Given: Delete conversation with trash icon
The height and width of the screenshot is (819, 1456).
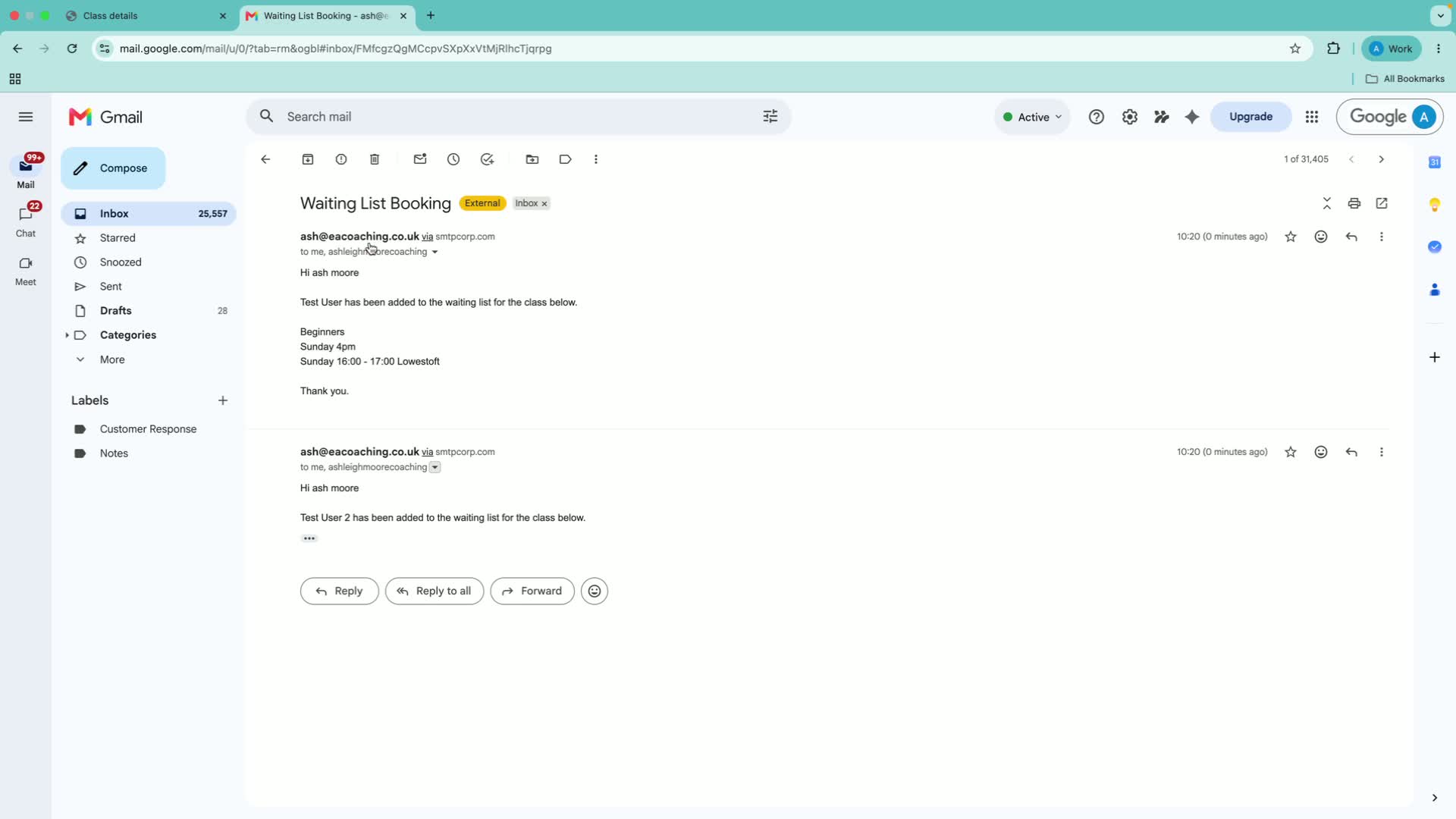Looking at the screenshot, I should pyautogui.click(x=375, y=159).
